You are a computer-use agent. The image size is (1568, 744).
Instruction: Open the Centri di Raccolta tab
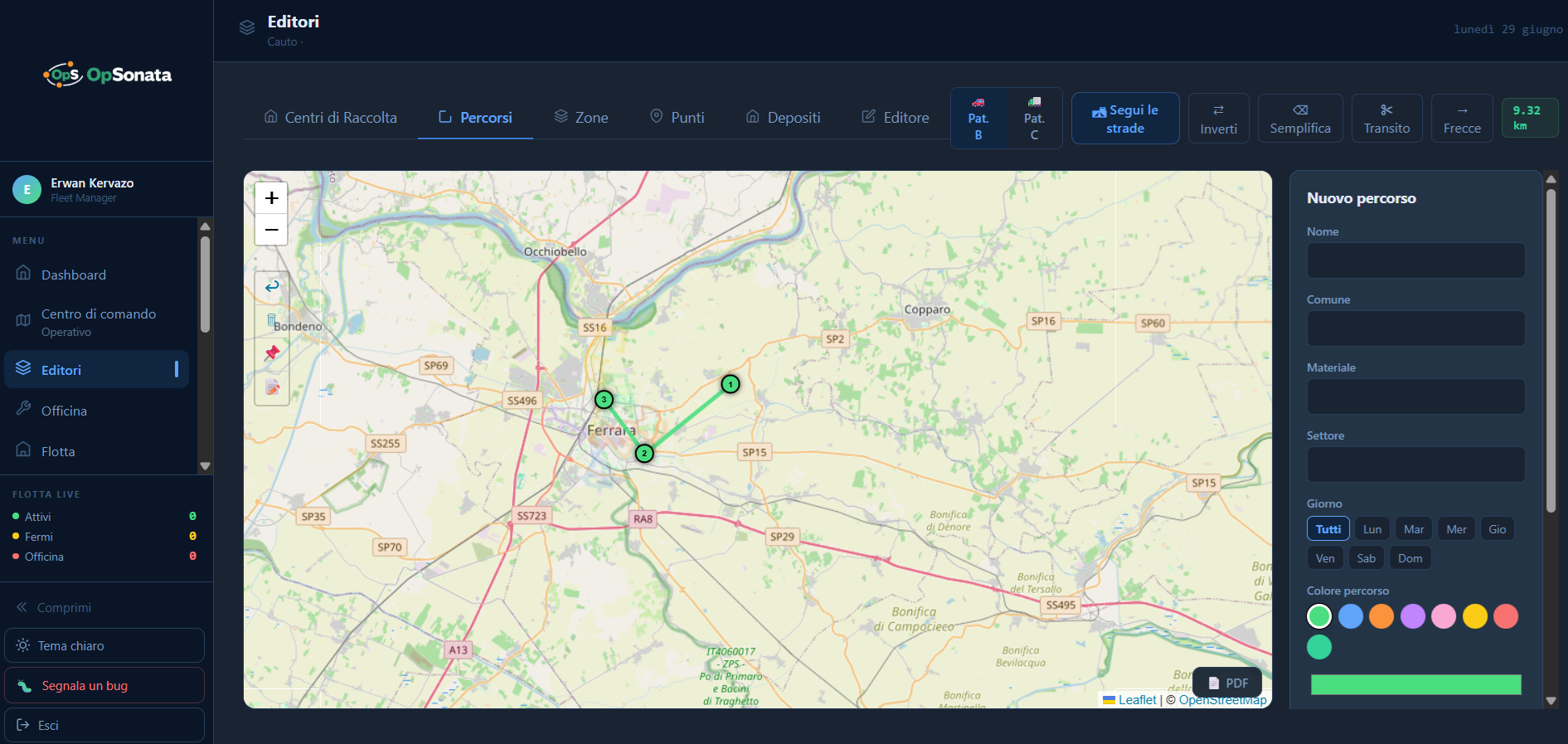click(330, 118)
